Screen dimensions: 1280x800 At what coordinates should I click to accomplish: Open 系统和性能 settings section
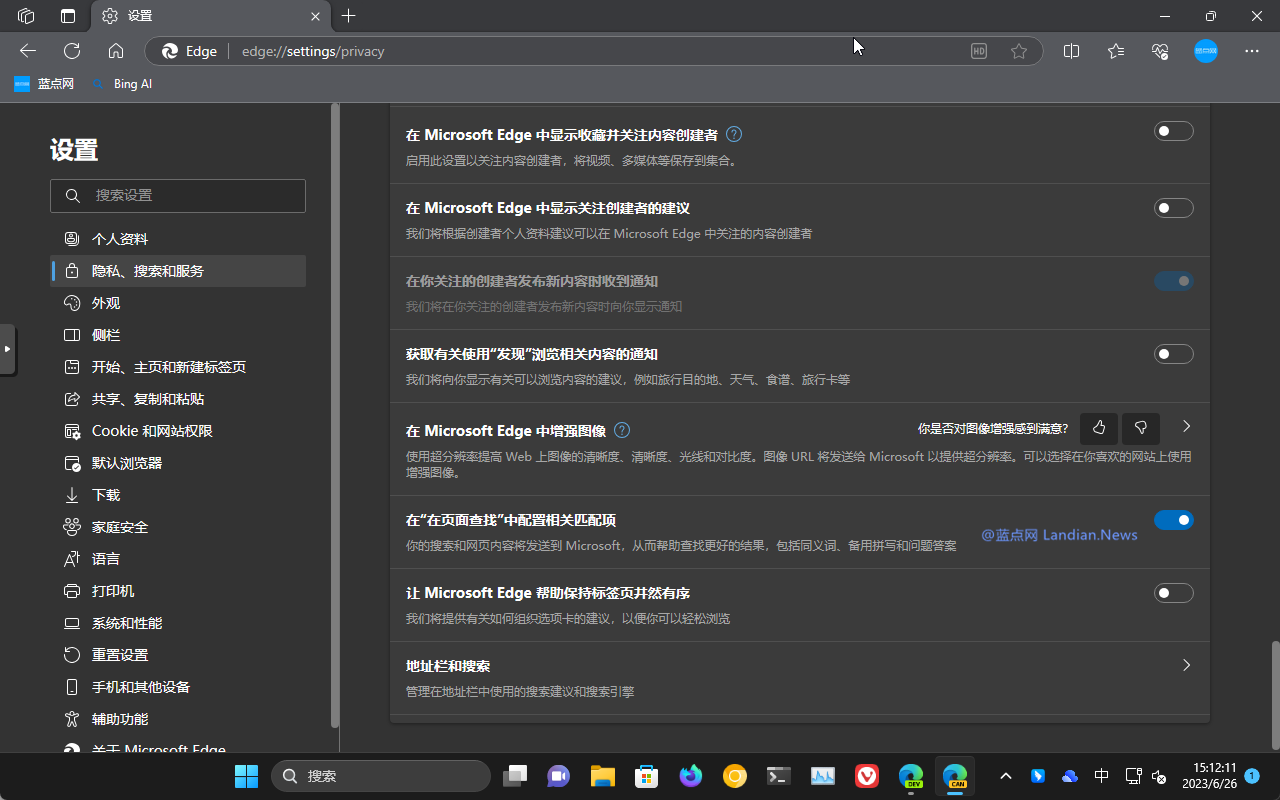pos(178,623)
